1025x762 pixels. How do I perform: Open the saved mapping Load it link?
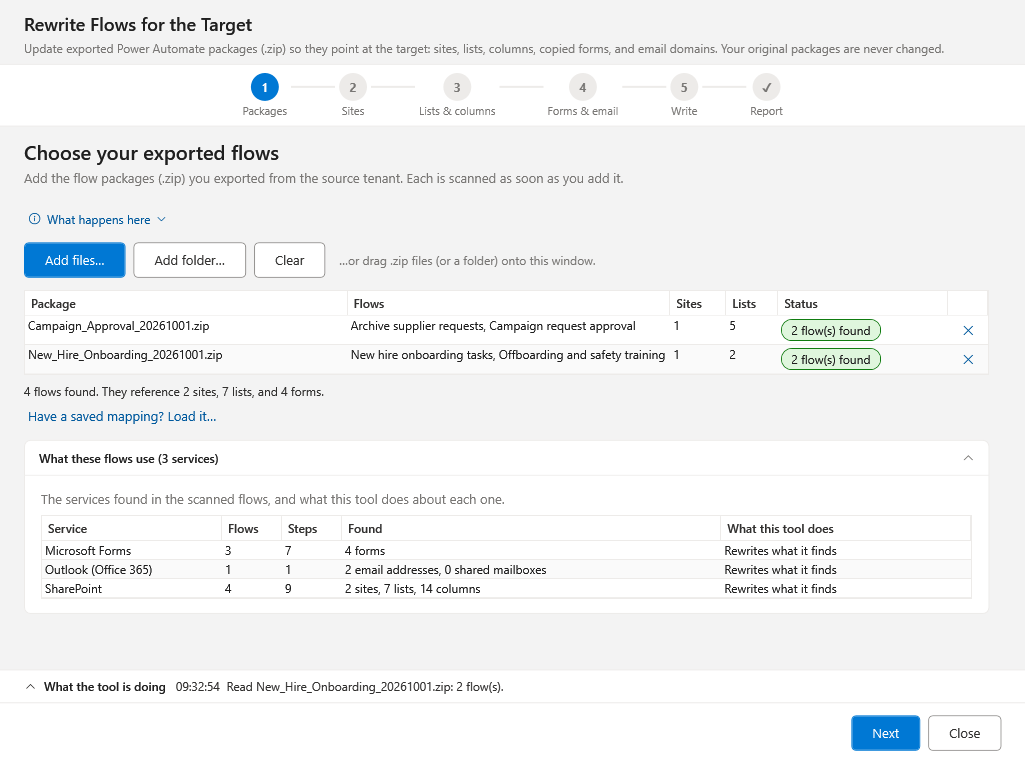tap(122, 416)
